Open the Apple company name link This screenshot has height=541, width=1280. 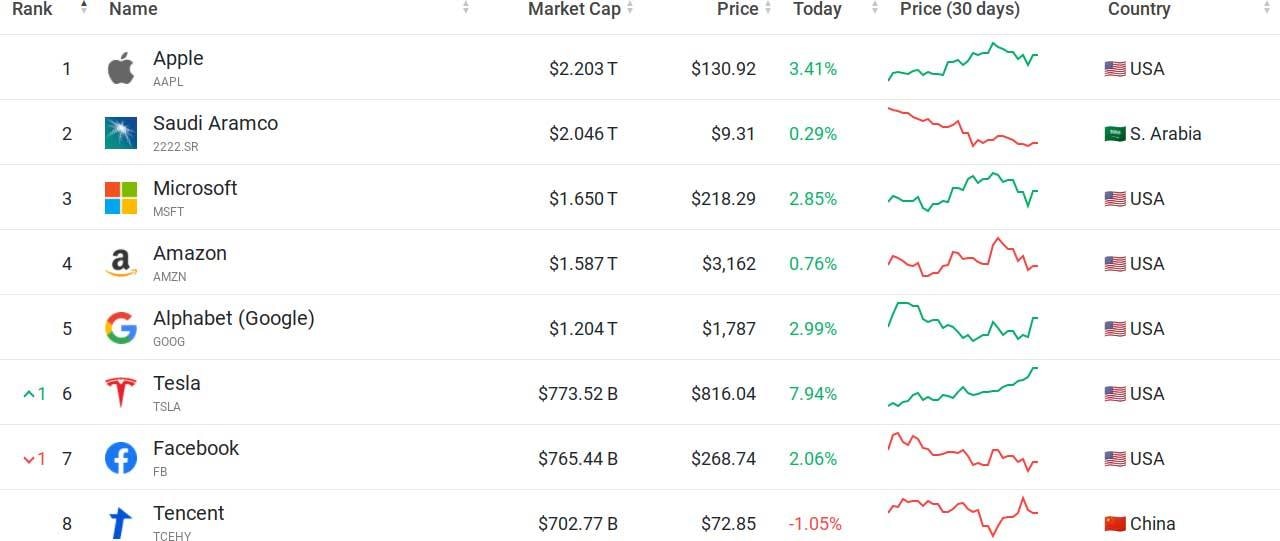(x=178, y=59)
